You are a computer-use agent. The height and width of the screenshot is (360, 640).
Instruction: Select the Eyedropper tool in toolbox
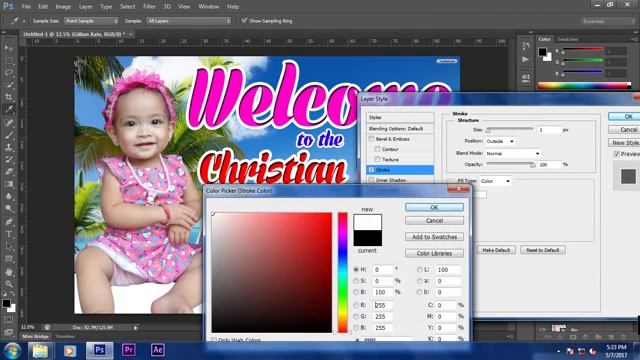pos(9,109)
